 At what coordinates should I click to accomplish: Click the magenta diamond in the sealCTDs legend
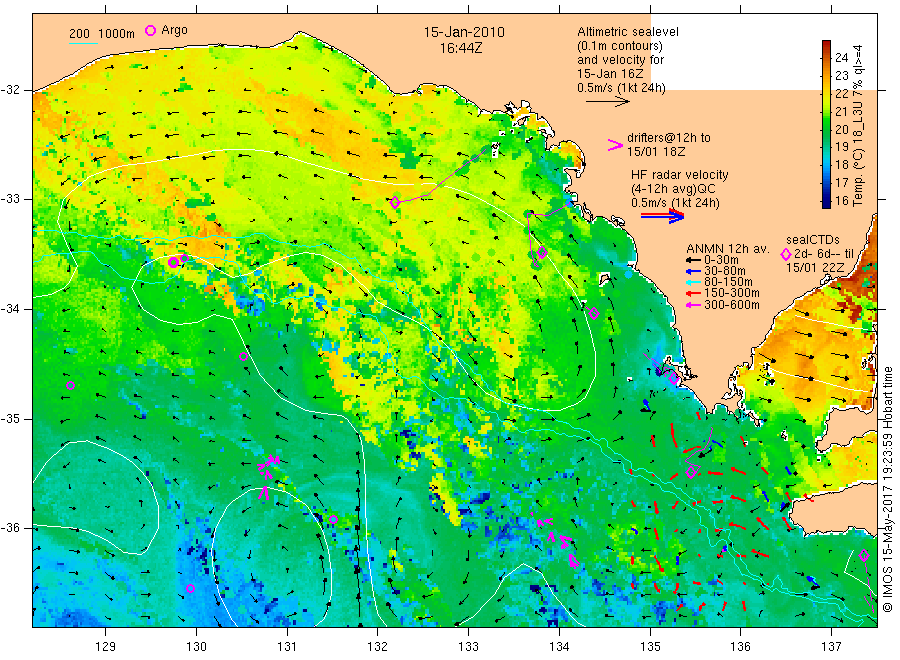pyautogui.click(x=786, y=254)
